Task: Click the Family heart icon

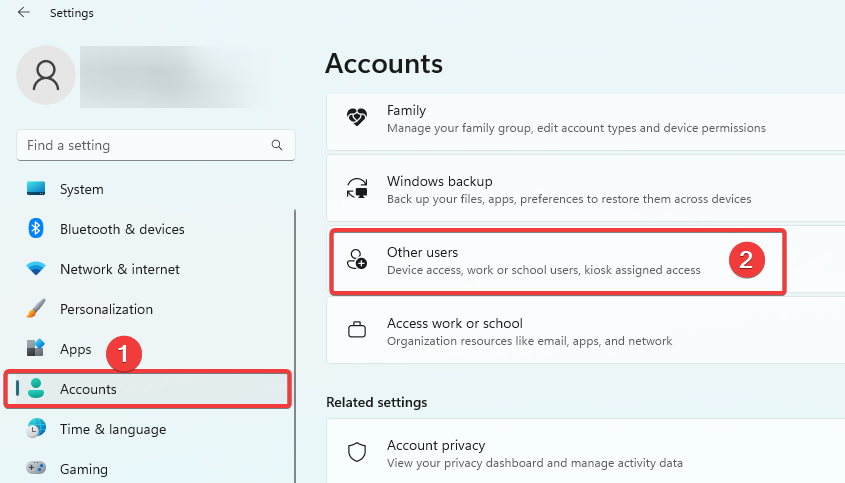Action: coord(357,117)
